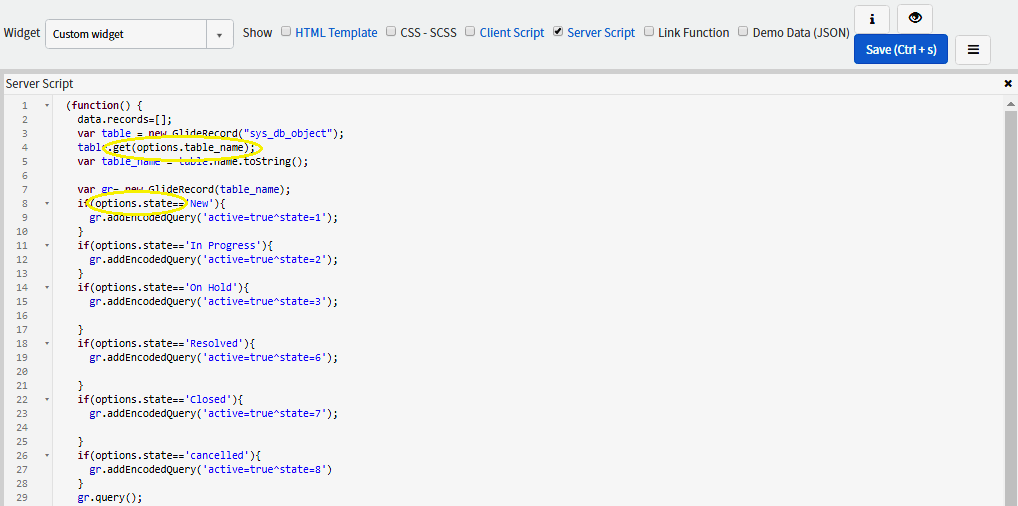Image resolution: width=1018 pixels, height=506 pixels.
Task: Open the HTML Template link
Action: (336, 33)
